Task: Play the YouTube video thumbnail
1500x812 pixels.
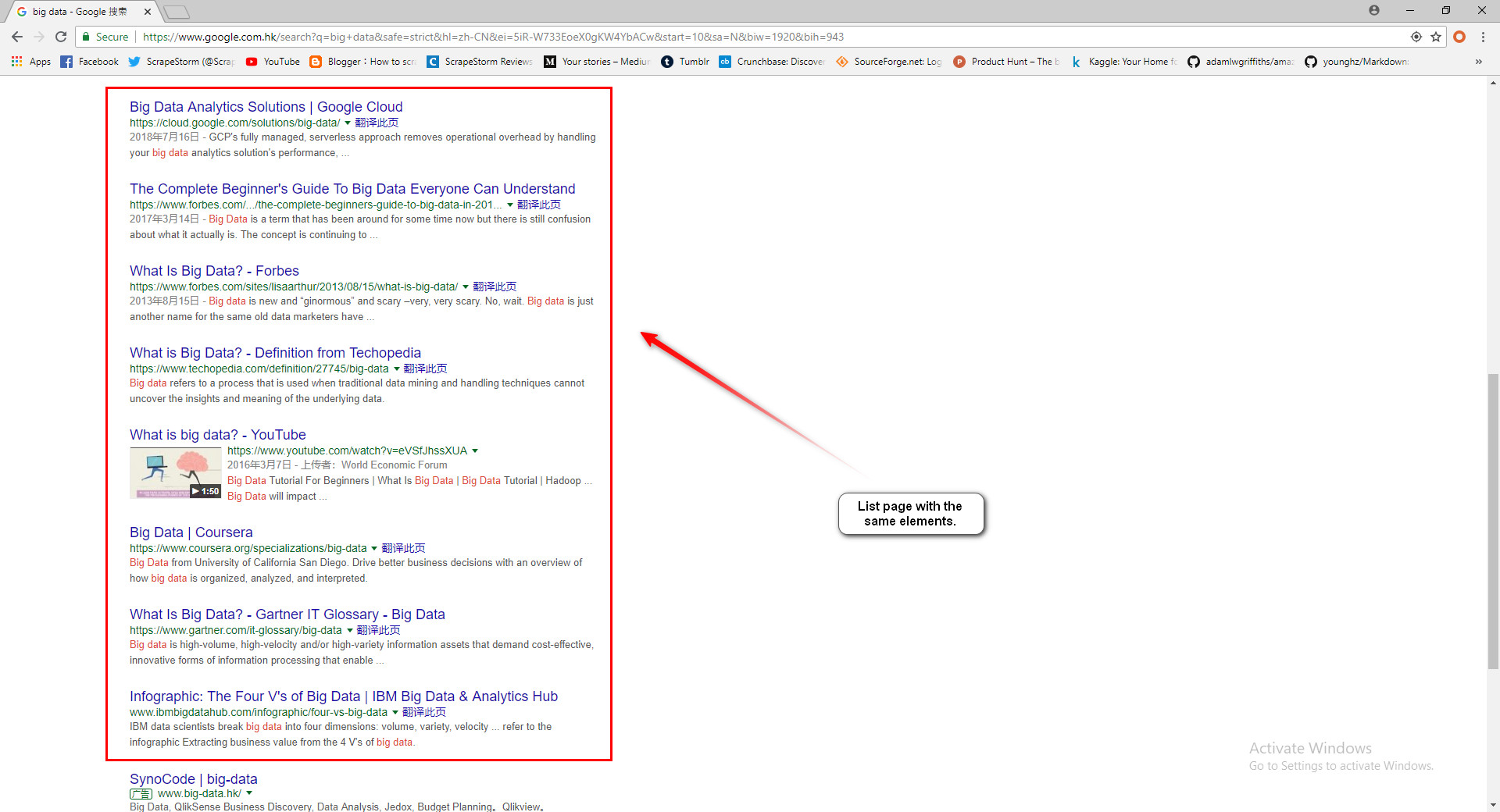Action: click(176, 472)
